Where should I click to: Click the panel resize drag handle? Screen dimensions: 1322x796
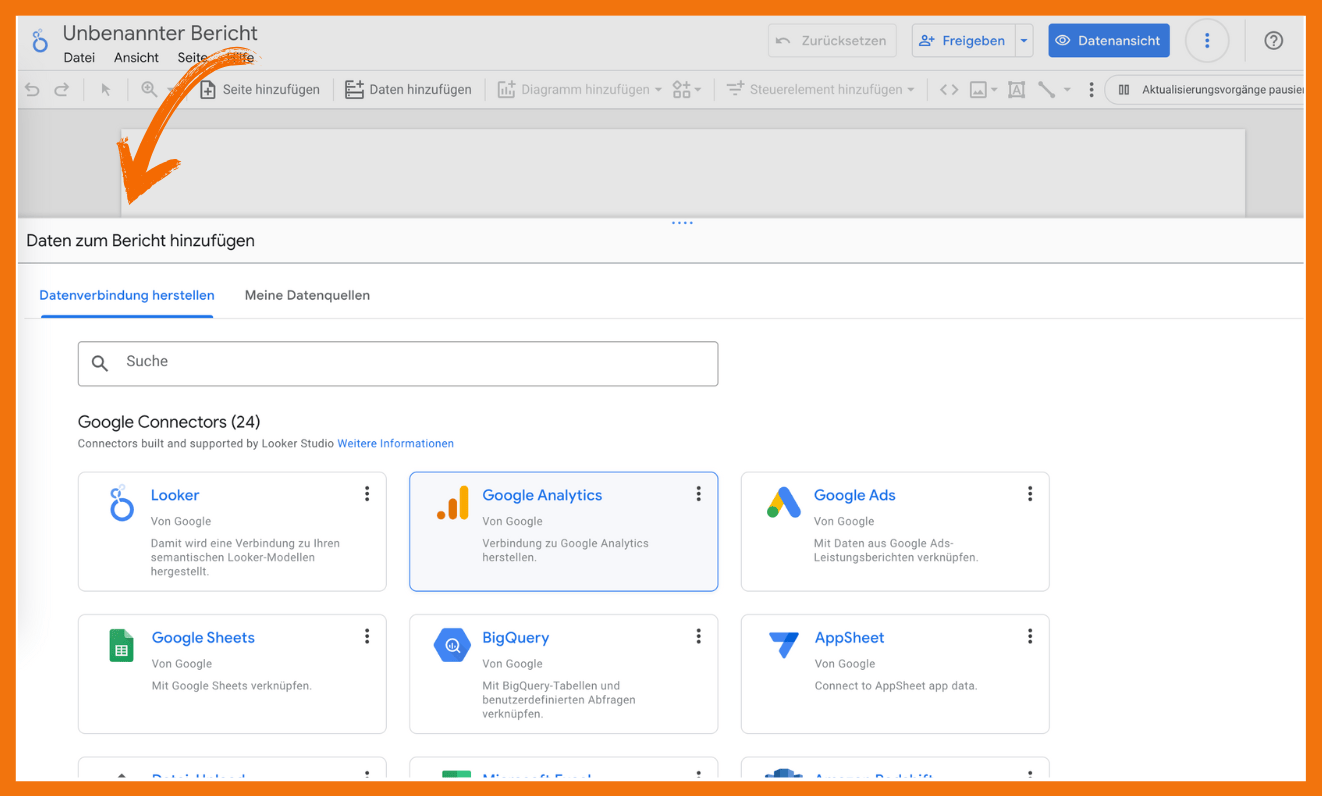pyautogui.click(x=682, y=223)
